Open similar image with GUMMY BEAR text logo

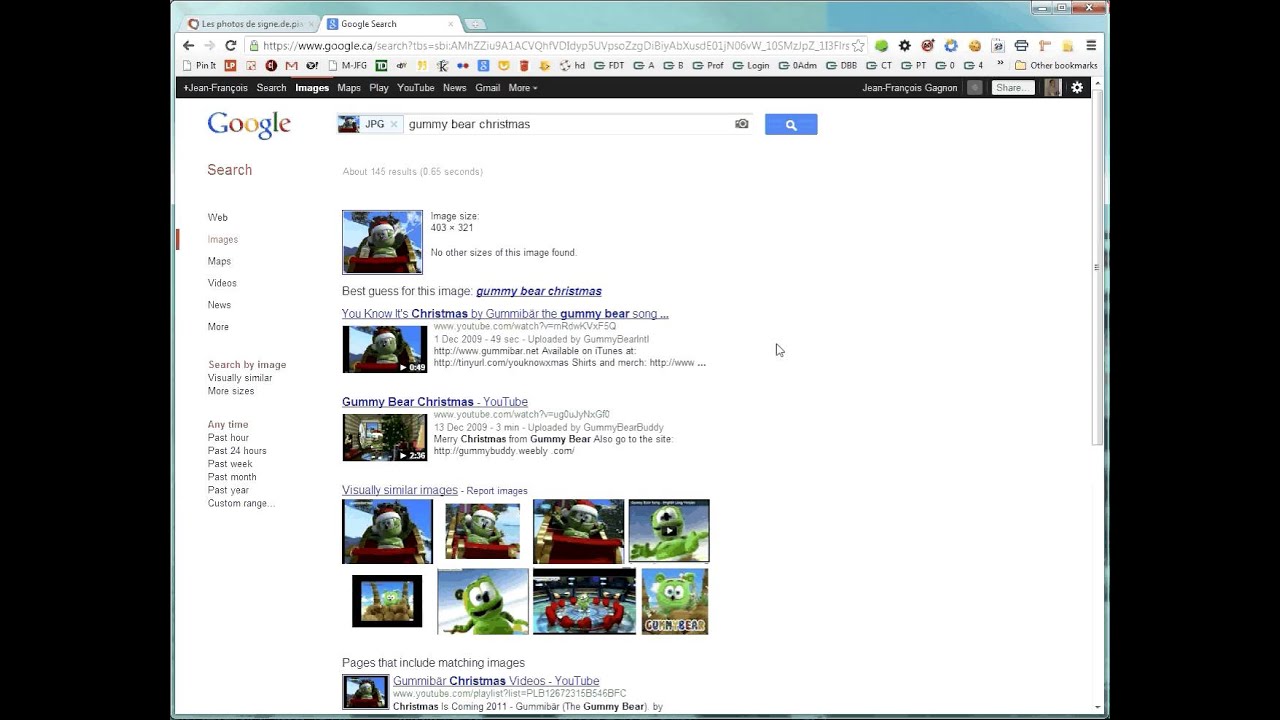tap(675, 601)
